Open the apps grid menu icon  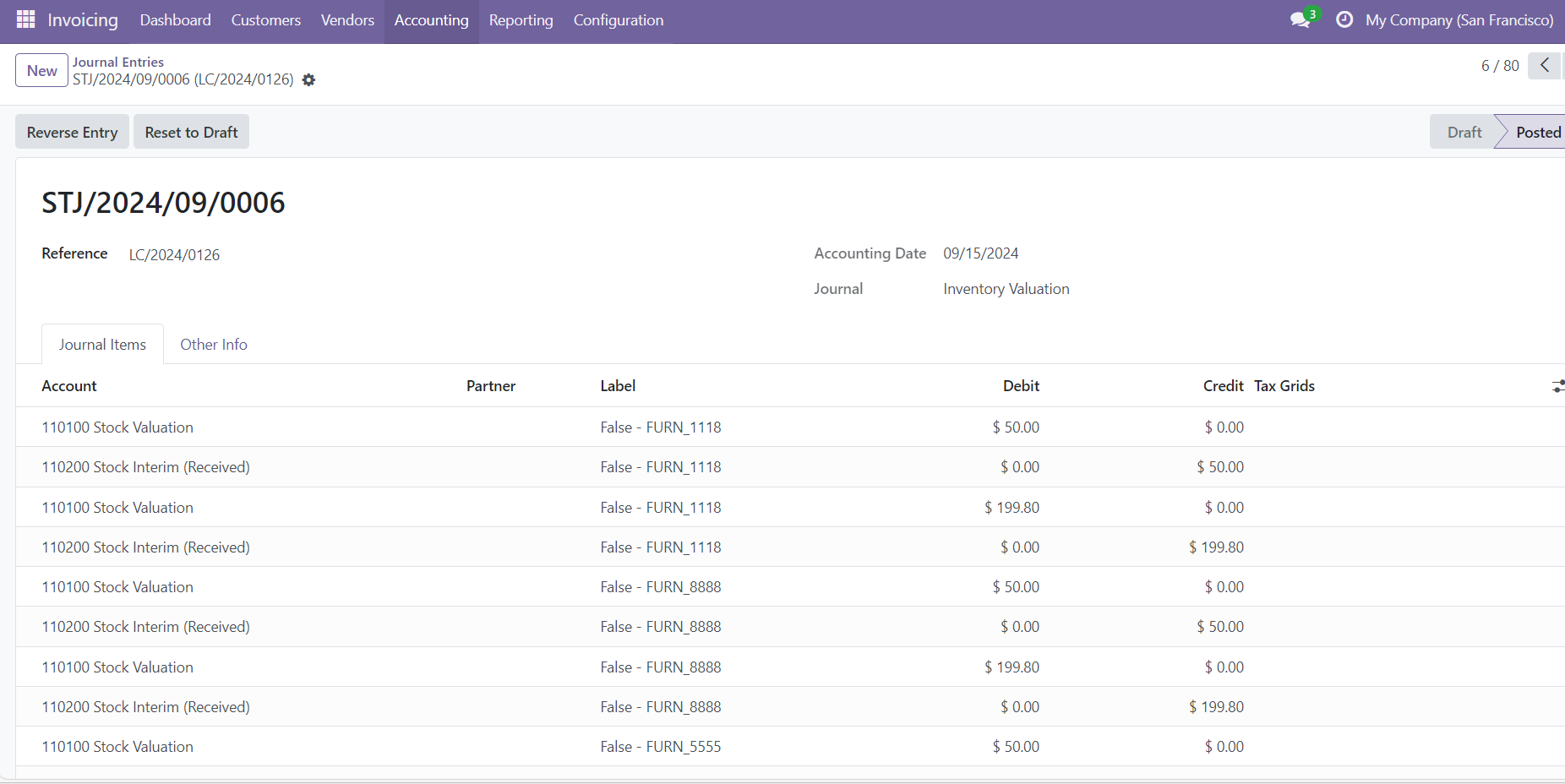pos(25,19)
